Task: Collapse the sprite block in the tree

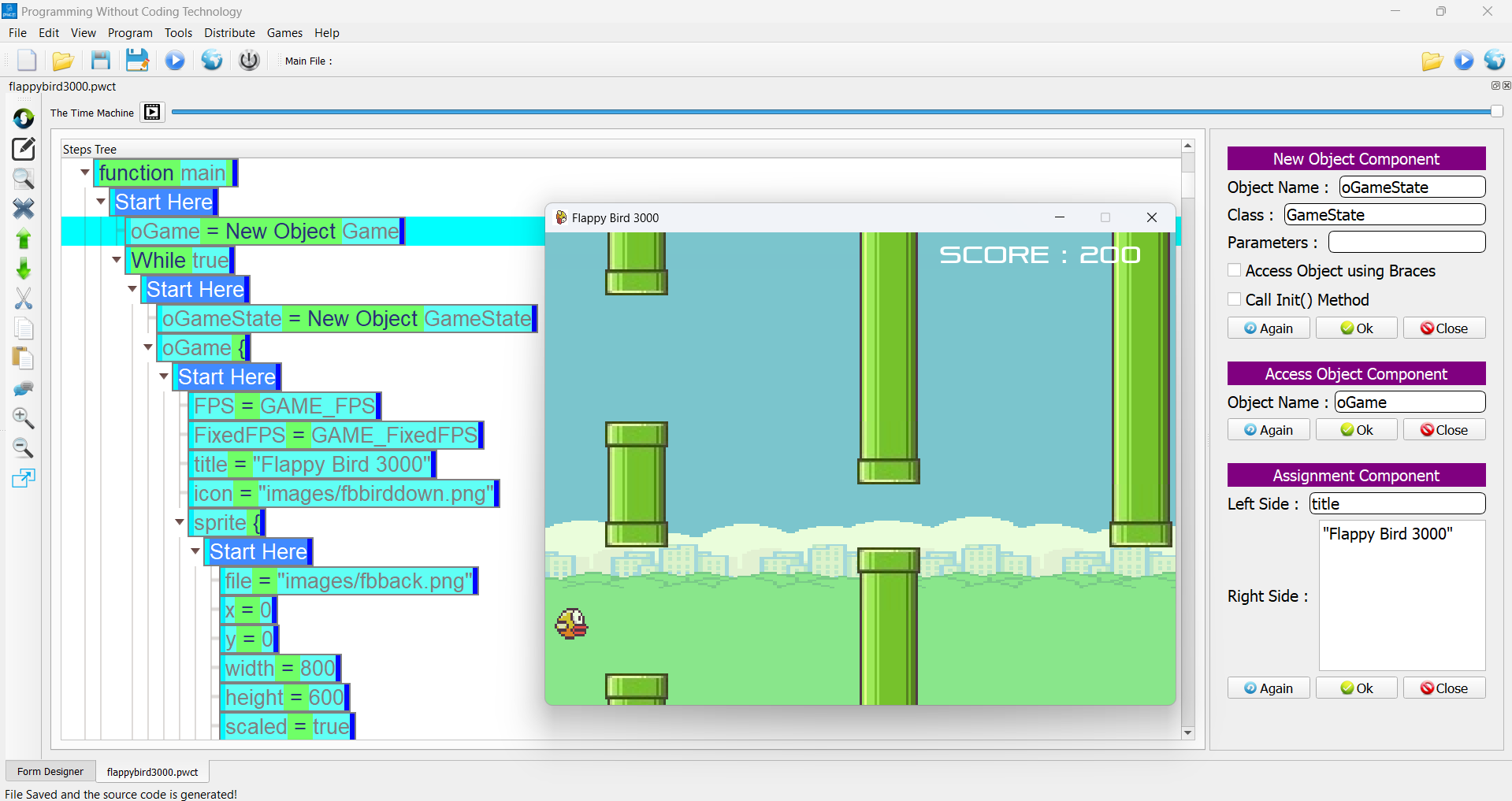Action: (x=179, y=522)
